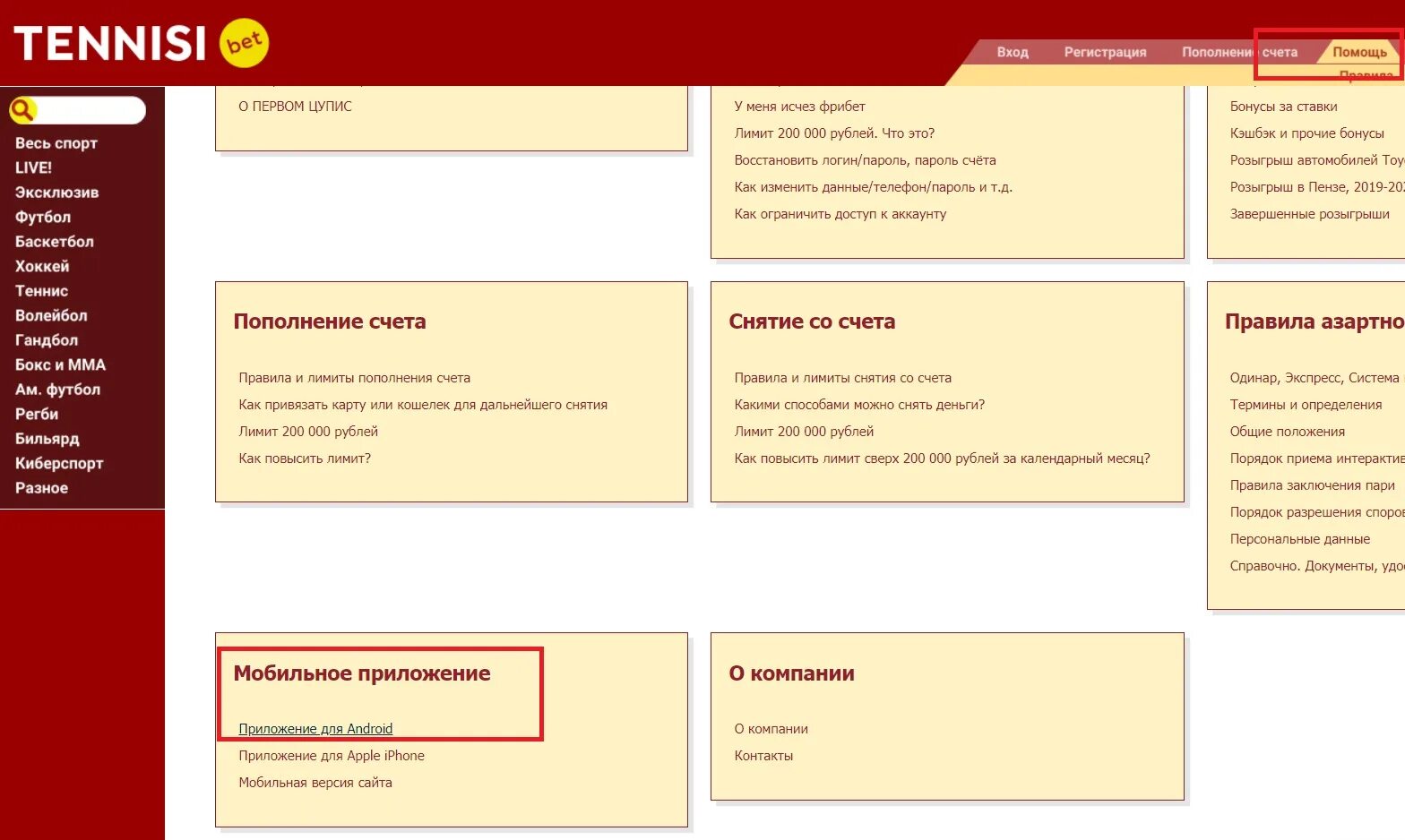Image resolution: width=1405 pixels, height=840 pixels.
Task: Choose Бокс и ММА in the sidebar
Action: (60, 364)
